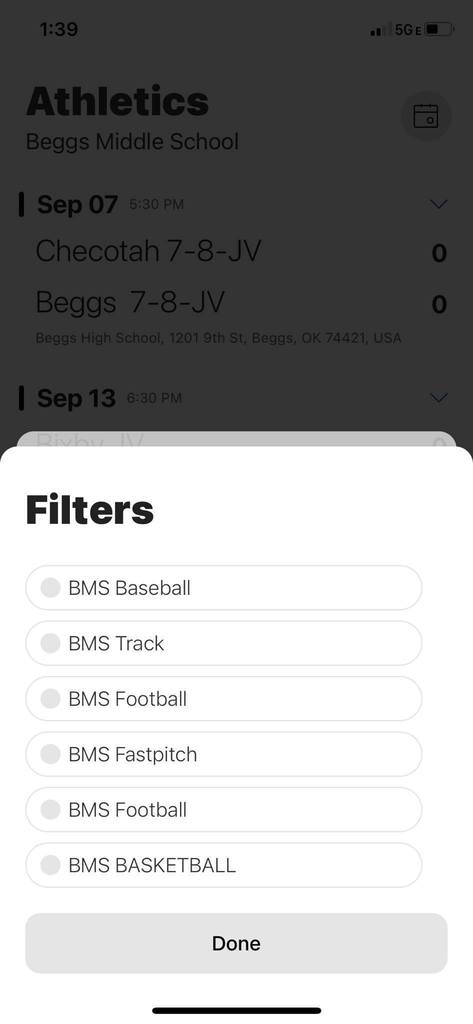This screenshot has height=1024, width=473.
Task: Choose the second BMS Football filter
Action: tap(224, 810)
